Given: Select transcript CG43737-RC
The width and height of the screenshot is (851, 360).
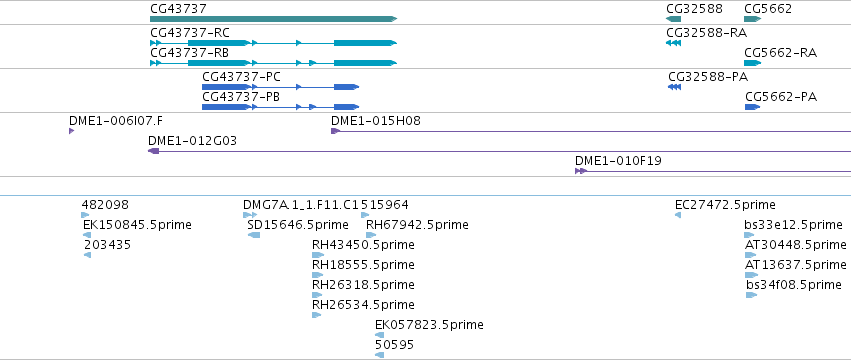Looking at the screenshot, I should coord(274,42).
